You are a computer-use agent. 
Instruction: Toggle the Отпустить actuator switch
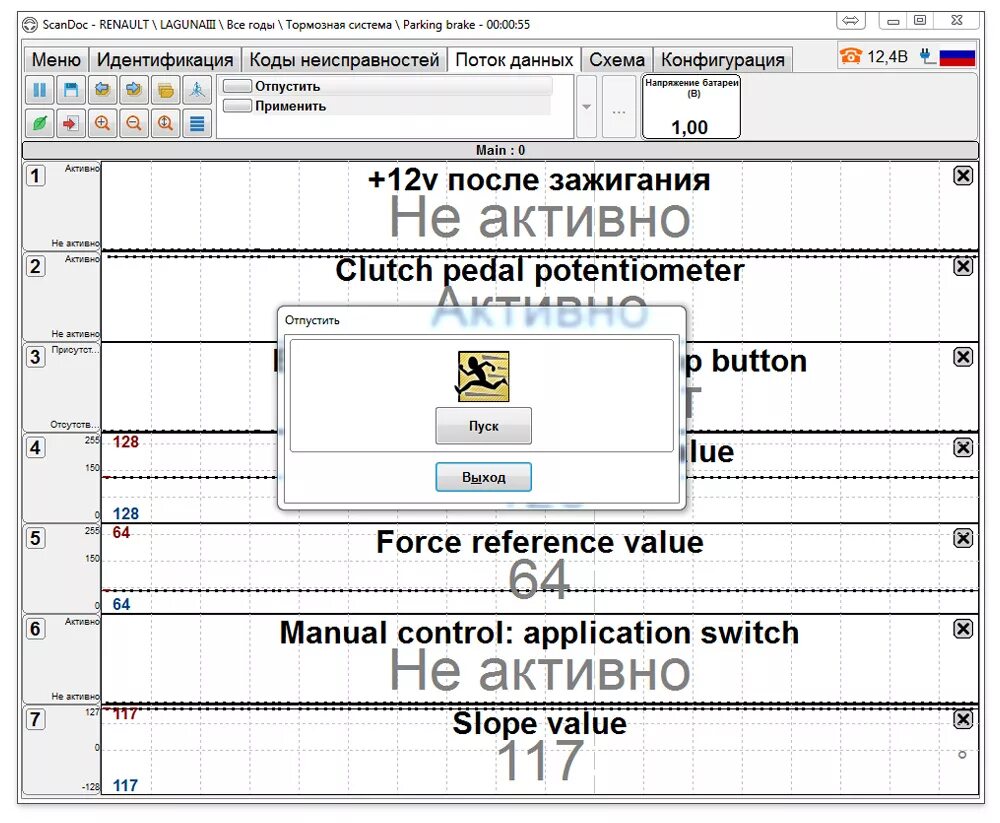point(237,85)
